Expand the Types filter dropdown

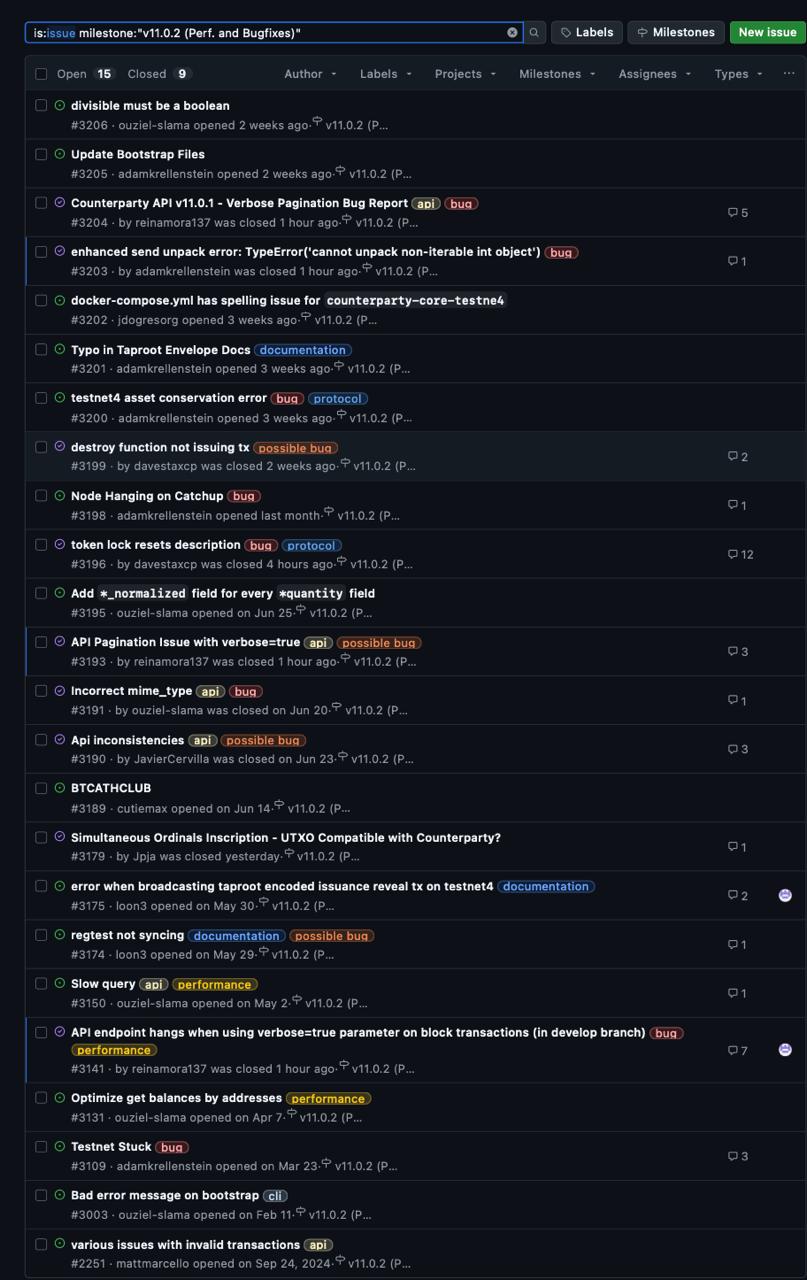tap(738, 74)
